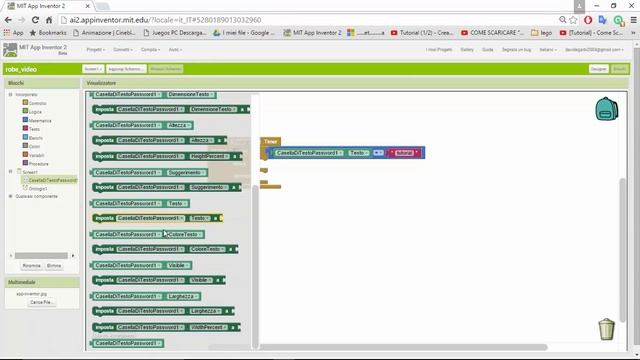Image resolution: width=640 pixels, height=360 pixels.
Task: Switch to the Blocchi view button
Action: [619, 69]
